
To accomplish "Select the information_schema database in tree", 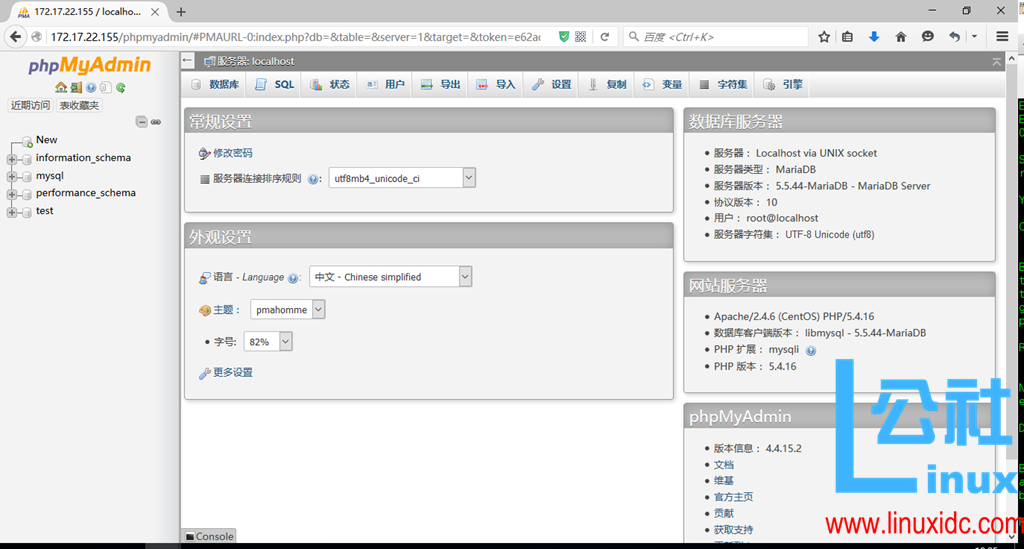I will click(84, 157).
